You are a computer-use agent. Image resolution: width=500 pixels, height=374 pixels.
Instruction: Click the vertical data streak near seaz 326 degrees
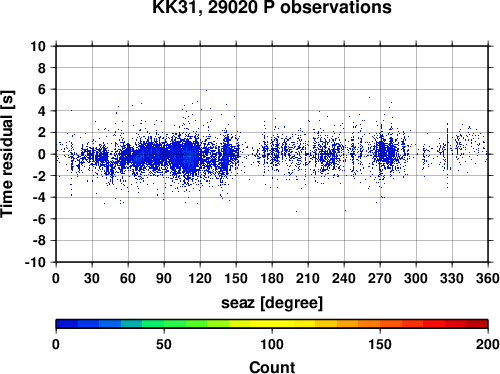447,148
